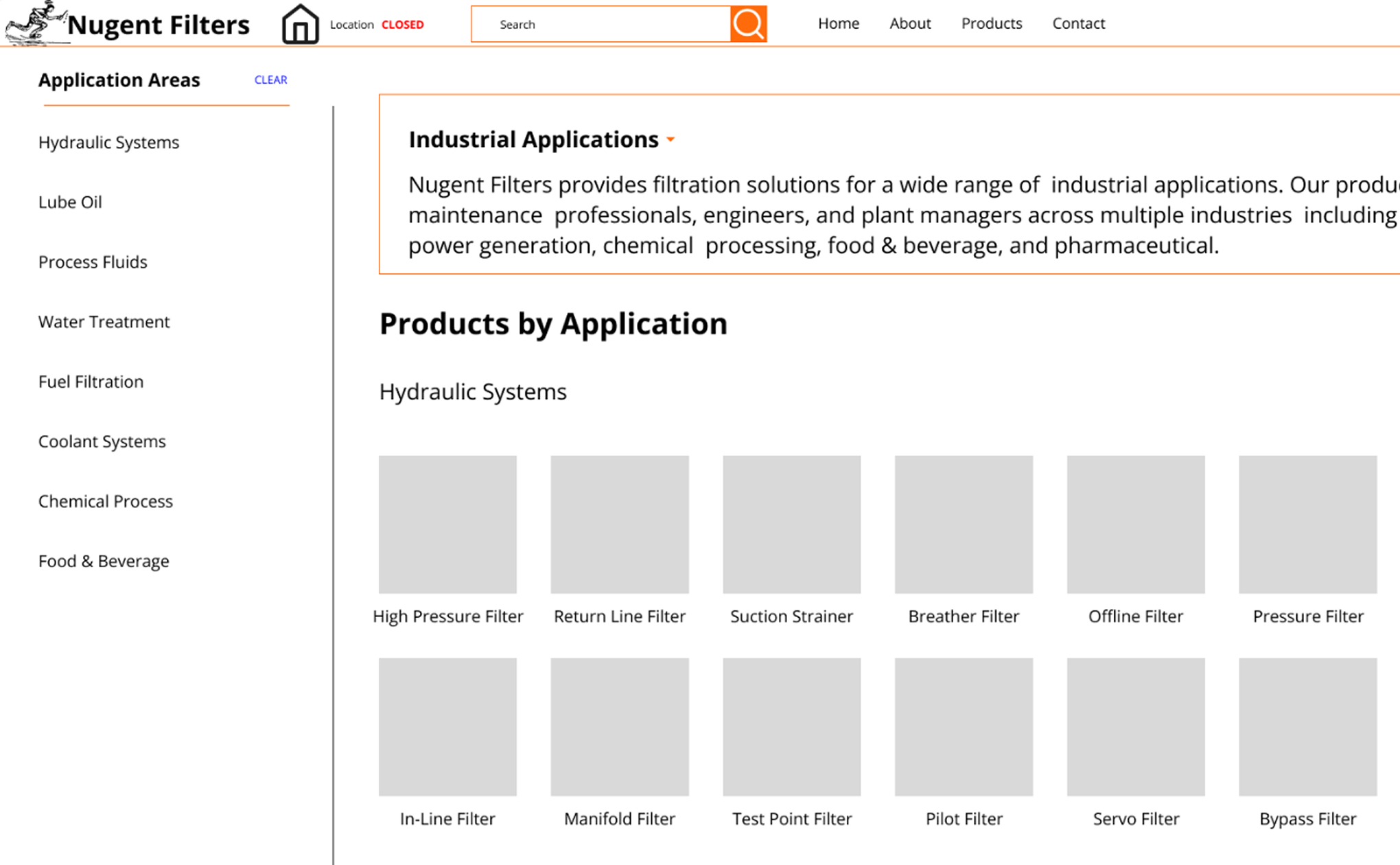
Task: Click the Manifold Filter label
Action: pos(620,819)
